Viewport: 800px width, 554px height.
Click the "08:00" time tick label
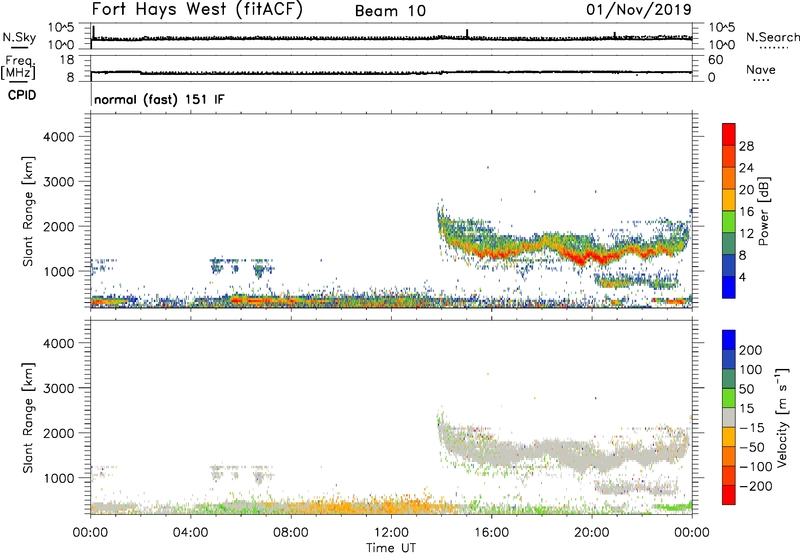[x=291, y=533]
